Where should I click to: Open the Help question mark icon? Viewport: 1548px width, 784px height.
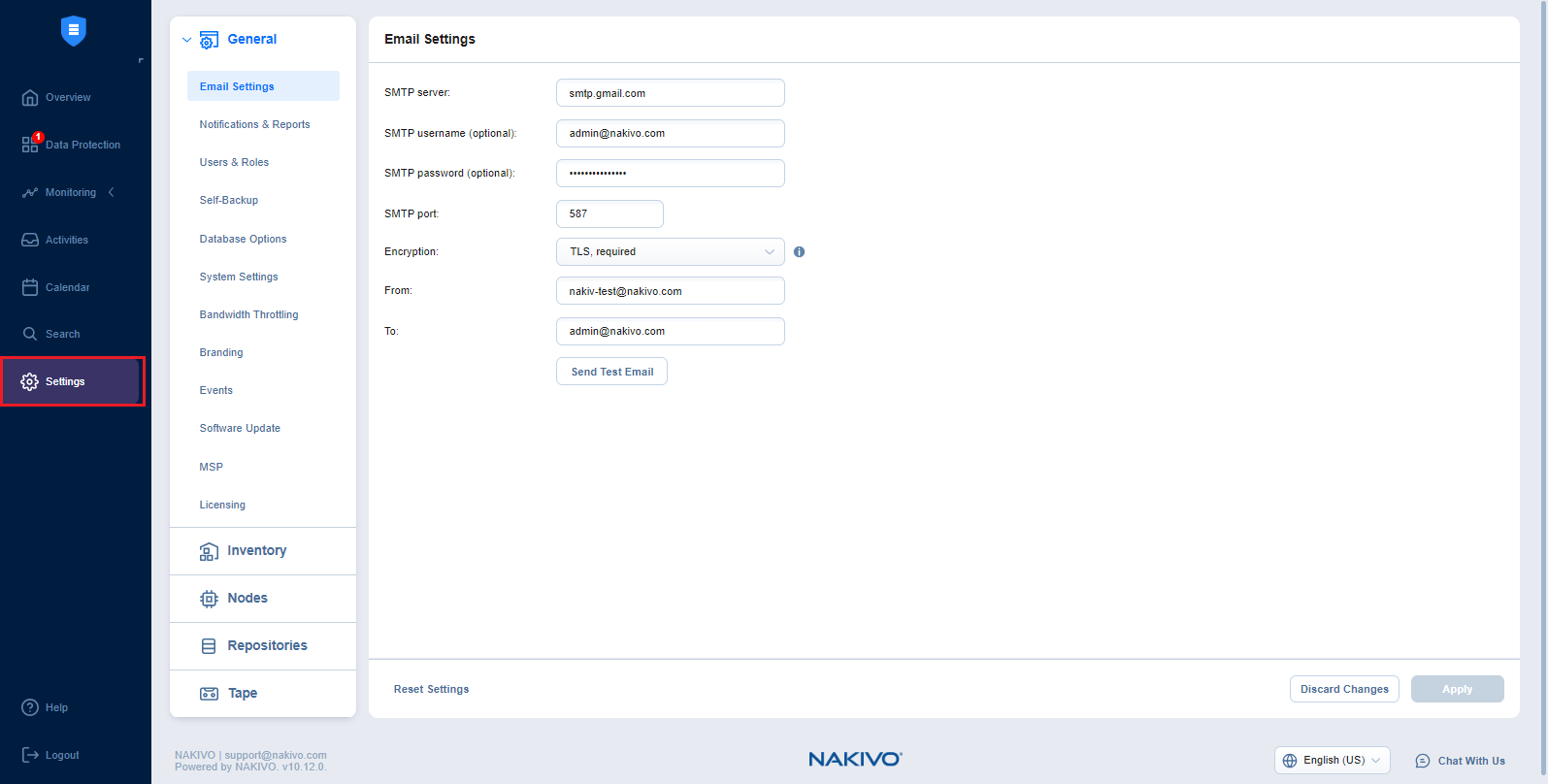30,707
